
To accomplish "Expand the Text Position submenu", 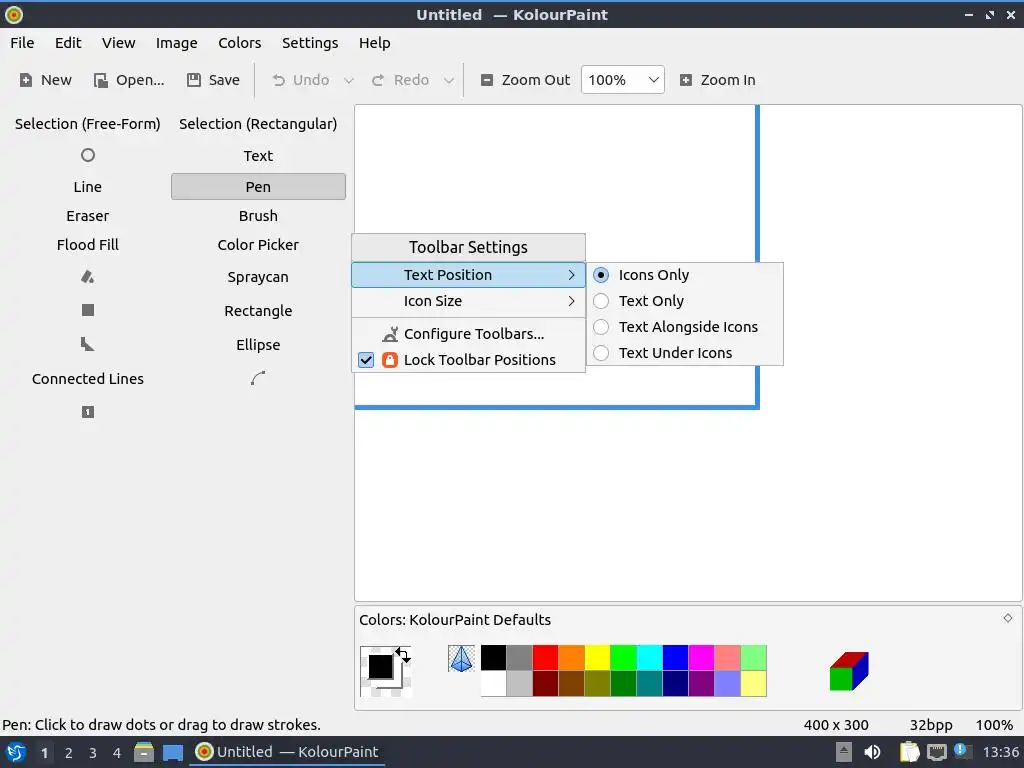I will tap(468, 275).
